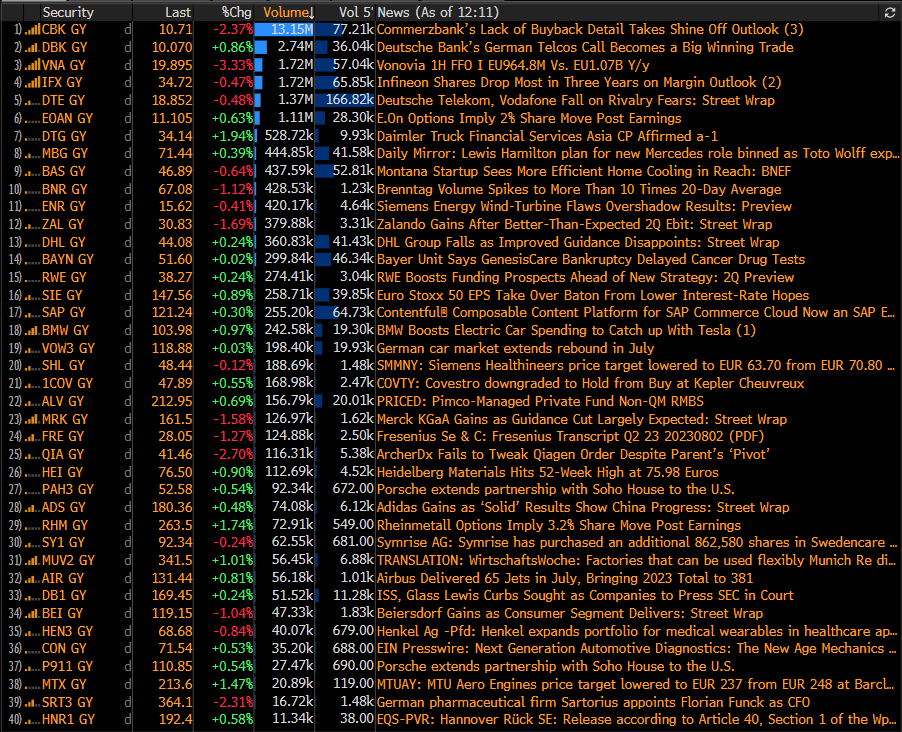Select ticker PAH3 GY in row 27

pos(68,490)
